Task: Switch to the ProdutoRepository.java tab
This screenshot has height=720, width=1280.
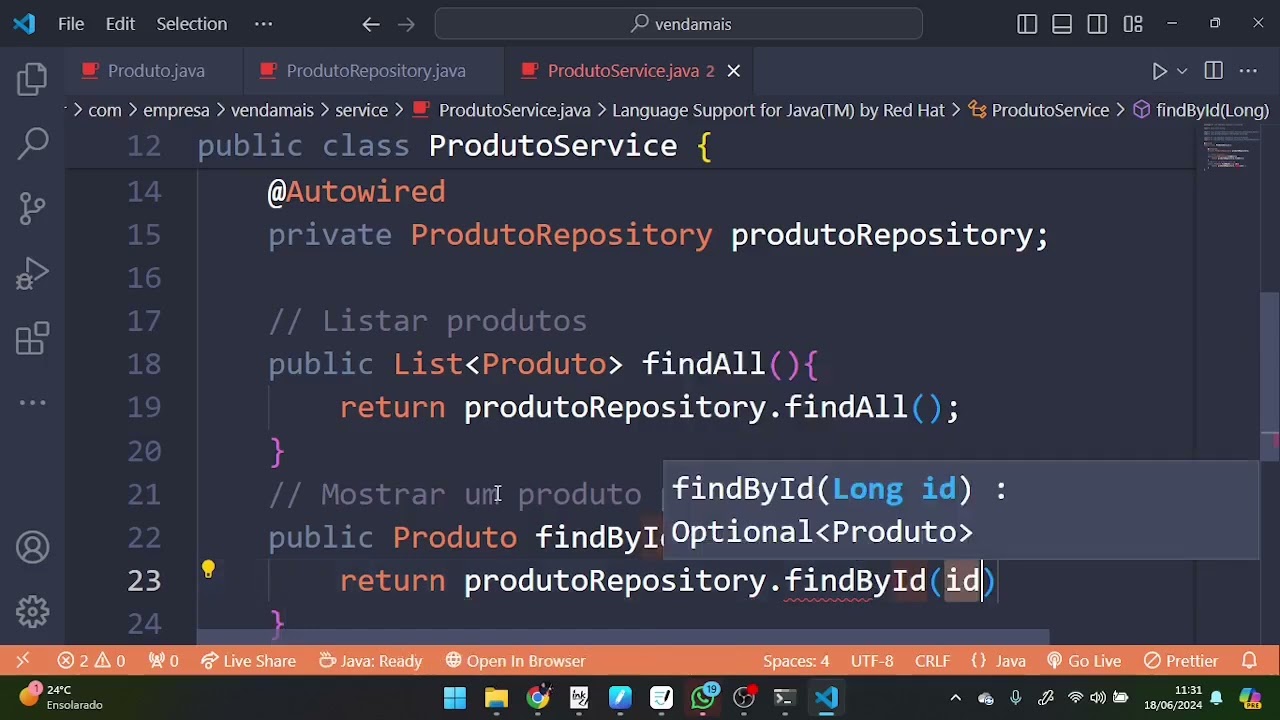Action: click(375, 71)
